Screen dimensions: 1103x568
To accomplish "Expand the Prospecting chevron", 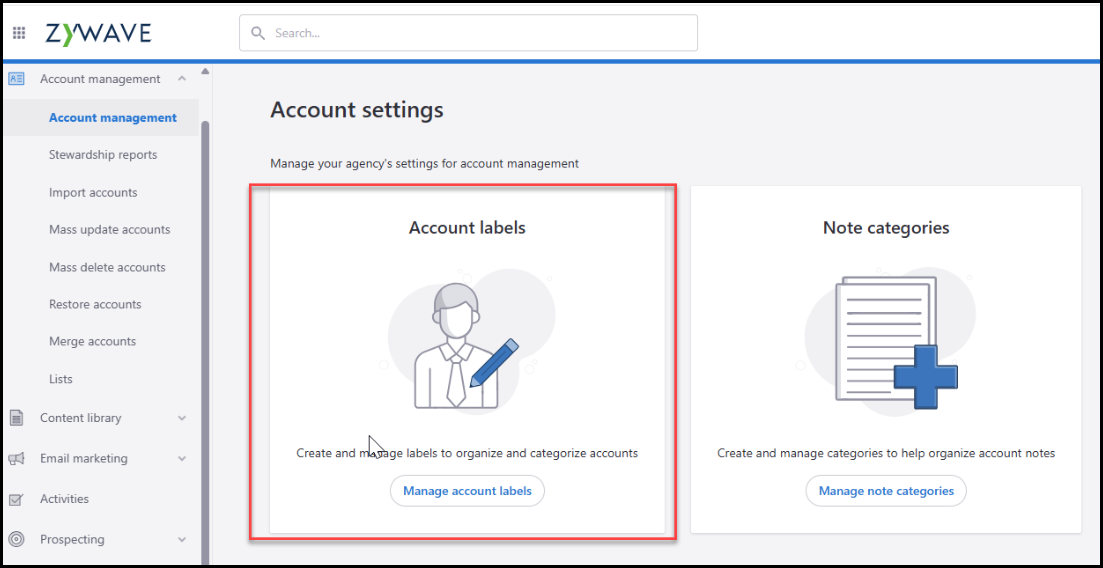I will 182,540.
